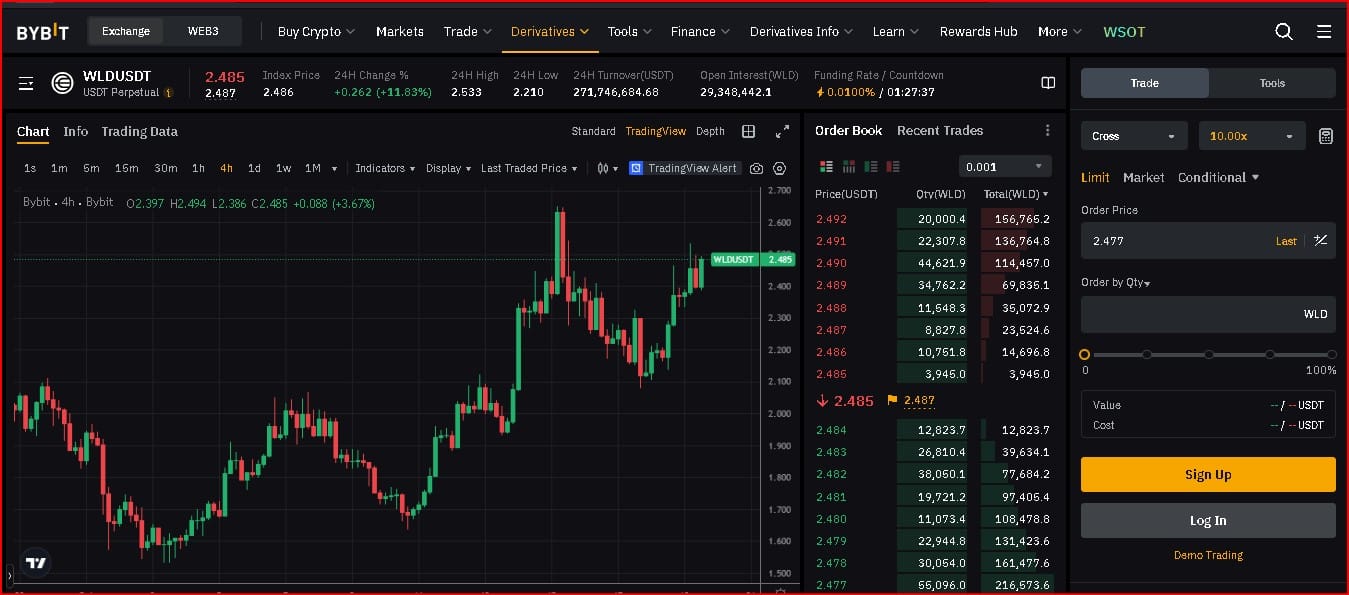Click the Order Price input field
Image resolution: width=1349 pixels, height=595 pixels.
(1175, 241)
